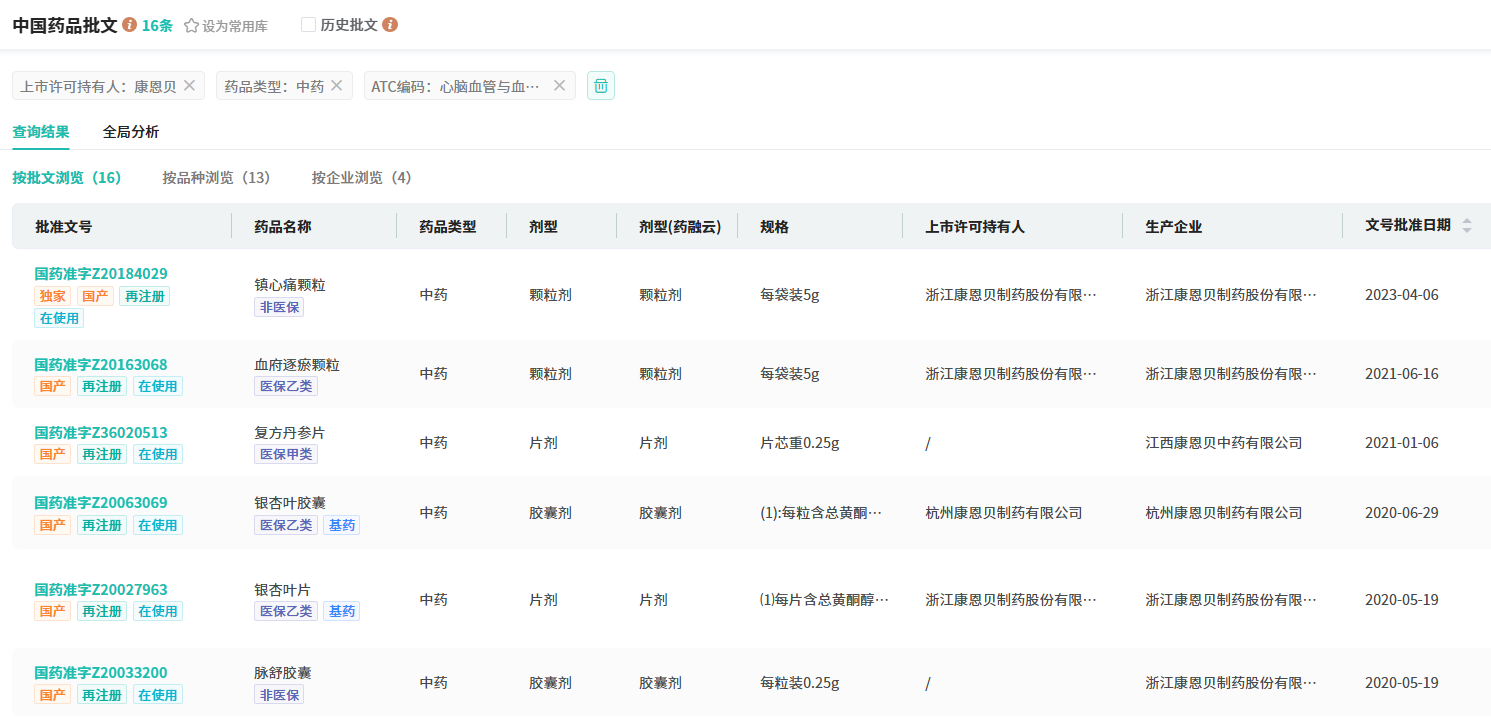This screenshot has width=1491, height=717.
Task: Remove the 药品类型 中药 filter tag
Action: point(337,86)
